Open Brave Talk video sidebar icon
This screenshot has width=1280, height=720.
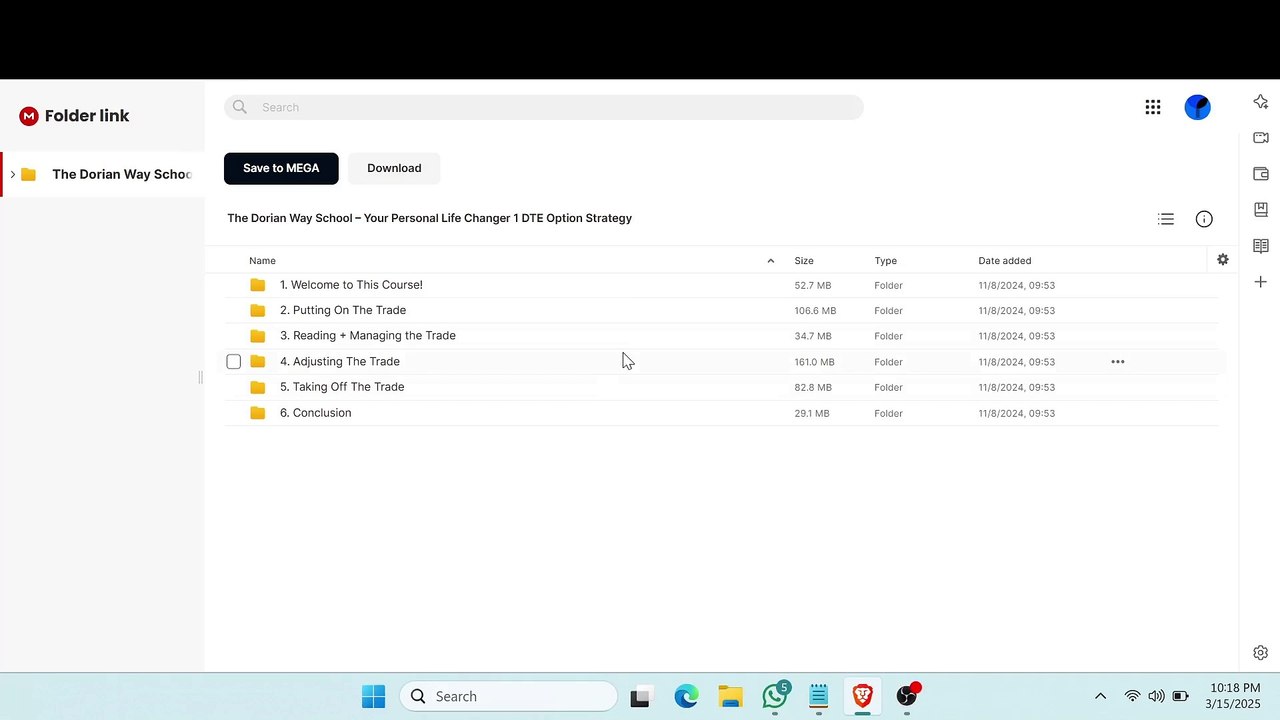coord(1261,138)
